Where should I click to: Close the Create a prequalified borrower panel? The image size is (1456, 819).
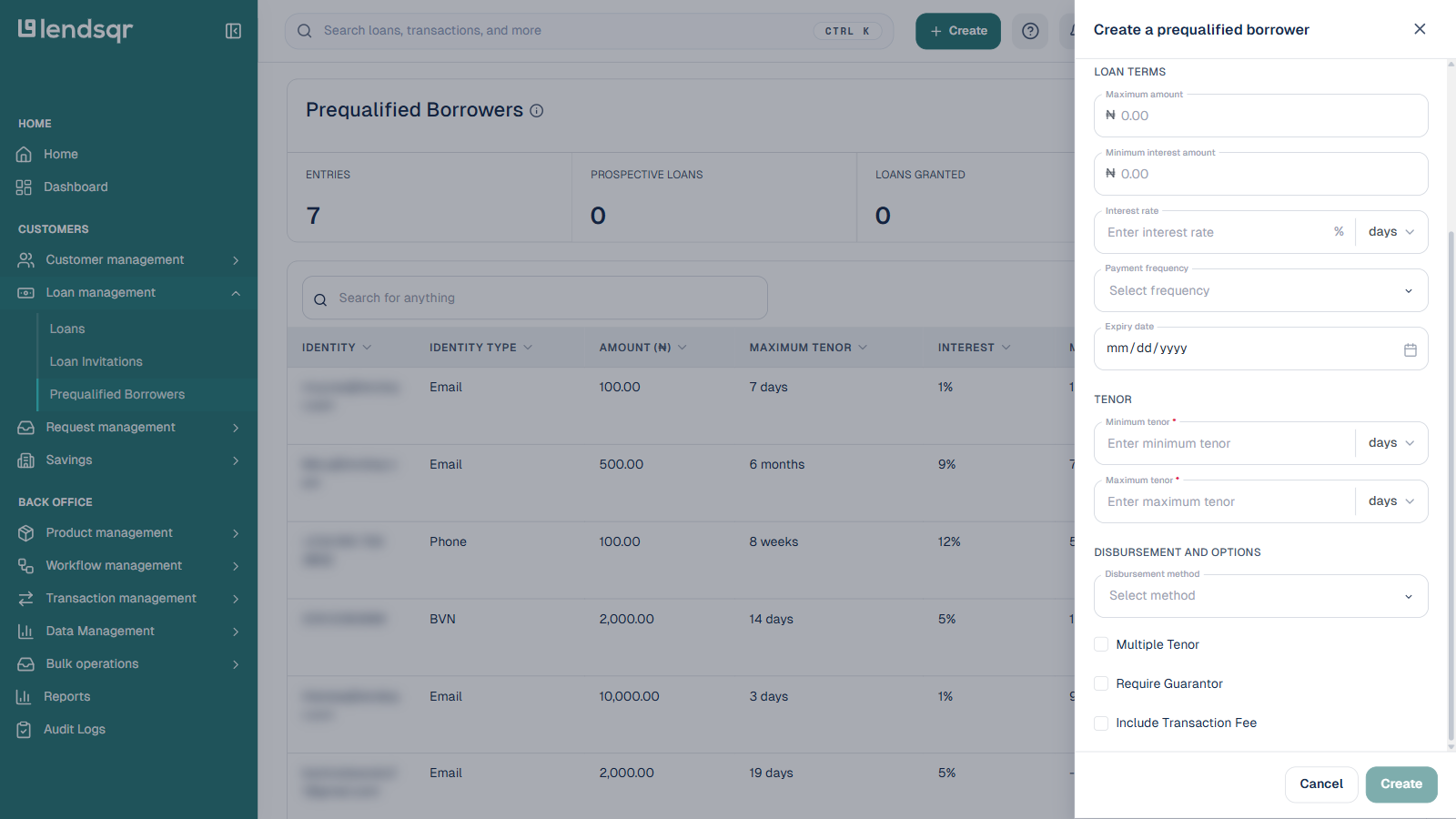coord(1420,29)
